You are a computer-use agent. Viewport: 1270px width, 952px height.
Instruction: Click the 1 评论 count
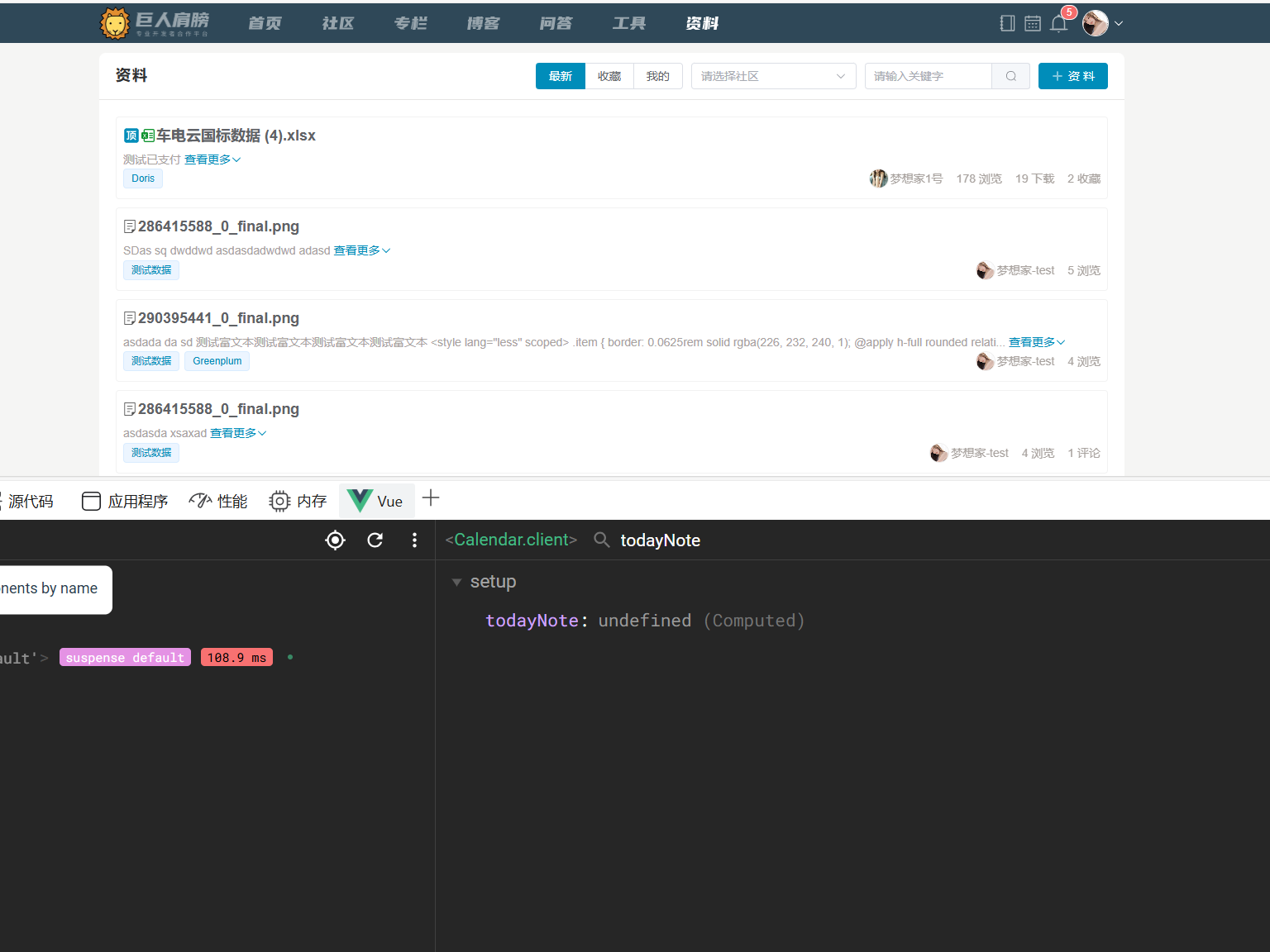[x=1083, y=453]
